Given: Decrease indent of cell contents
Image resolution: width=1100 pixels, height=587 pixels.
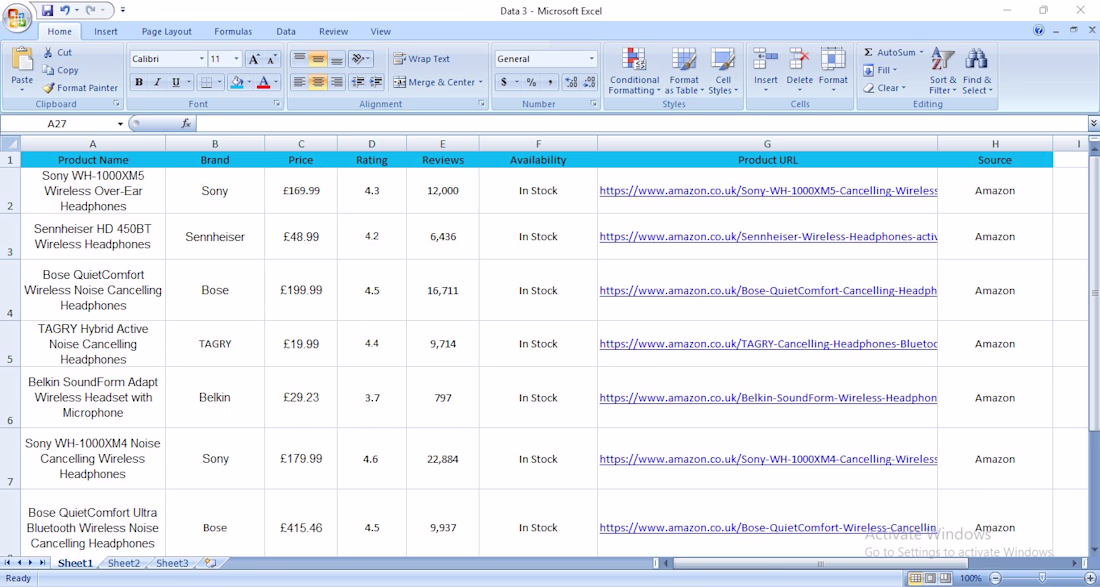Looking at the screenshot, I should [358, 82].
